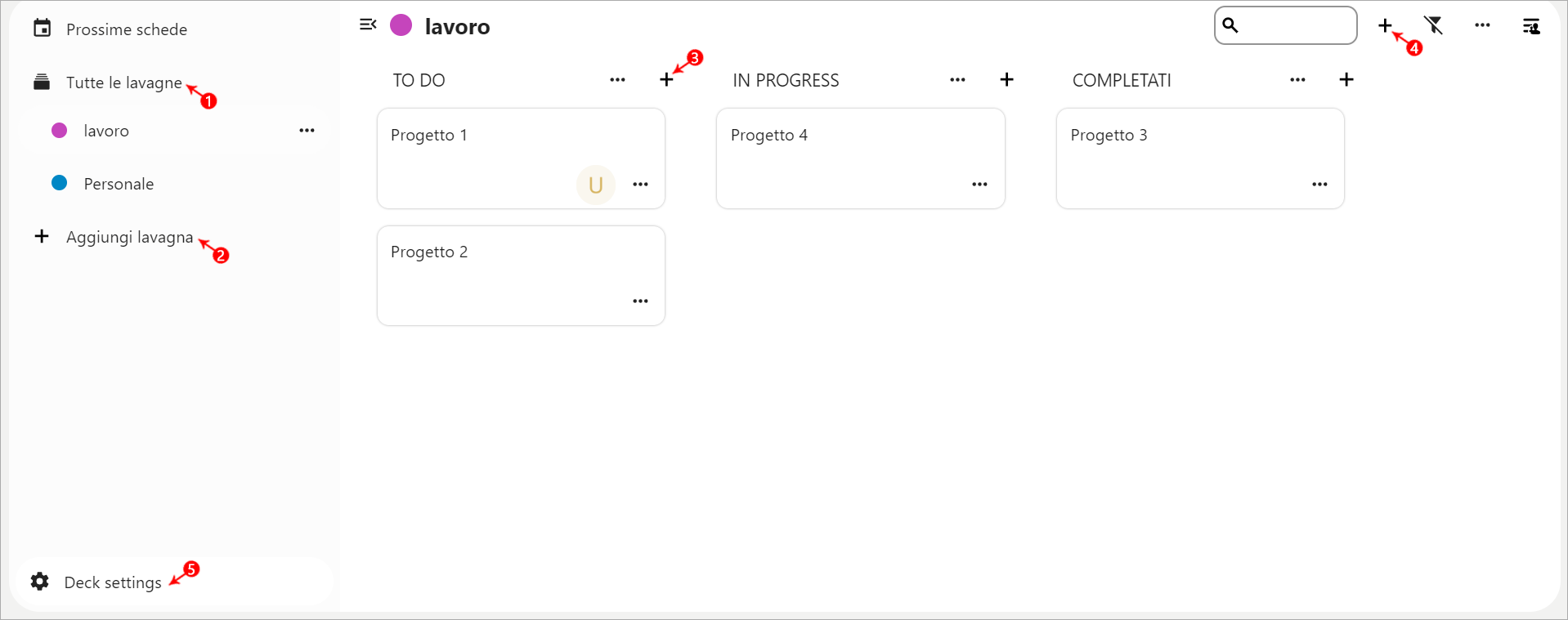Open Deck settings

[112, 582]
